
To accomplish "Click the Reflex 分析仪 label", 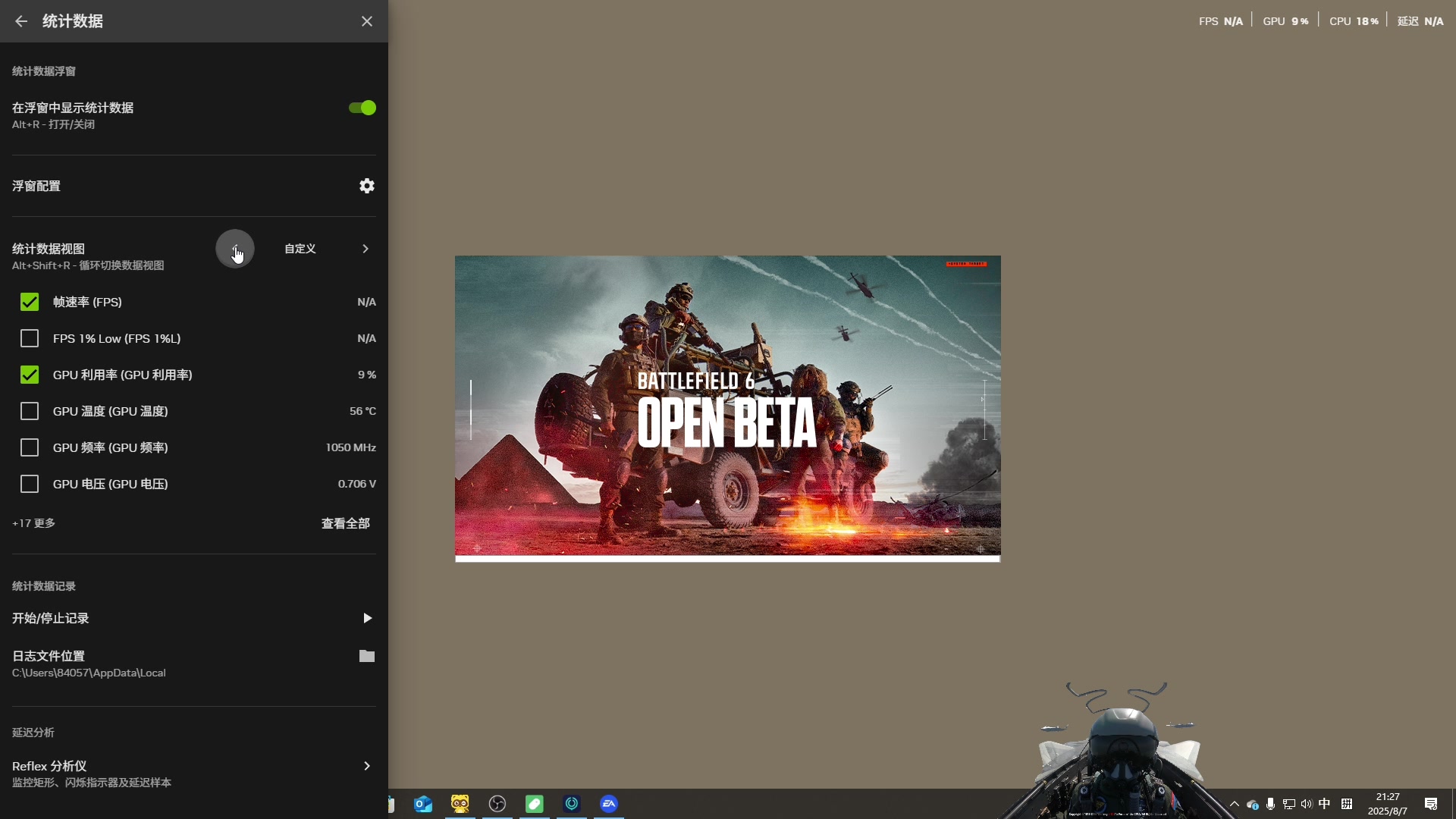I will point(49,766).
